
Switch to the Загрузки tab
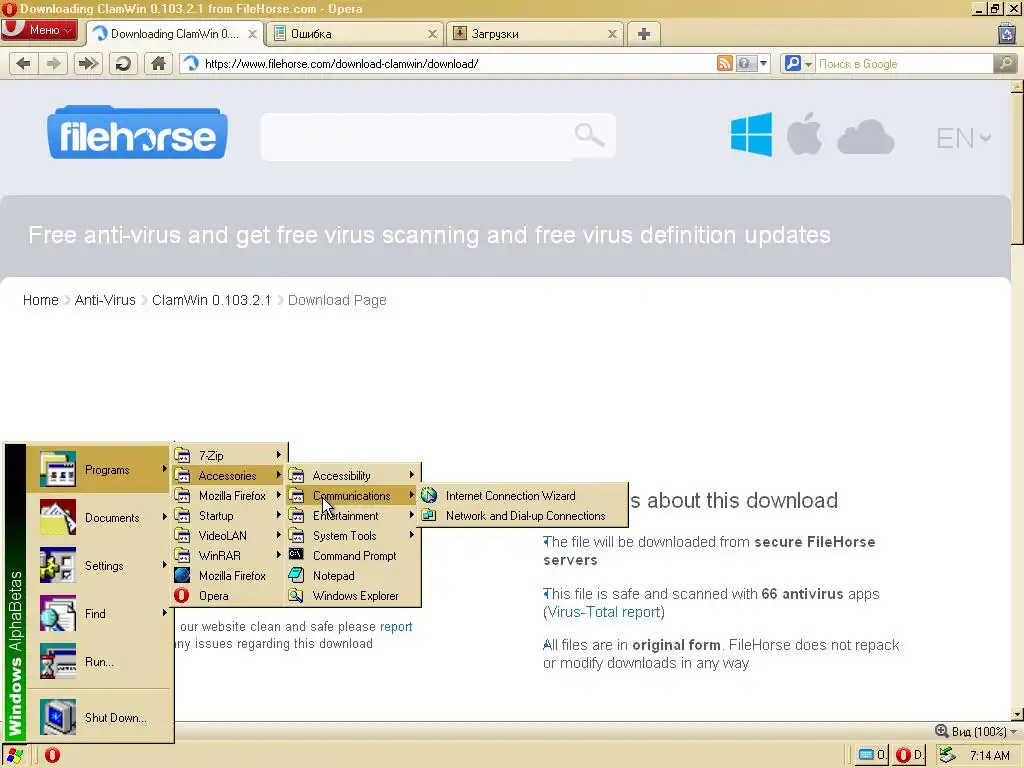[x=534, y=34]
